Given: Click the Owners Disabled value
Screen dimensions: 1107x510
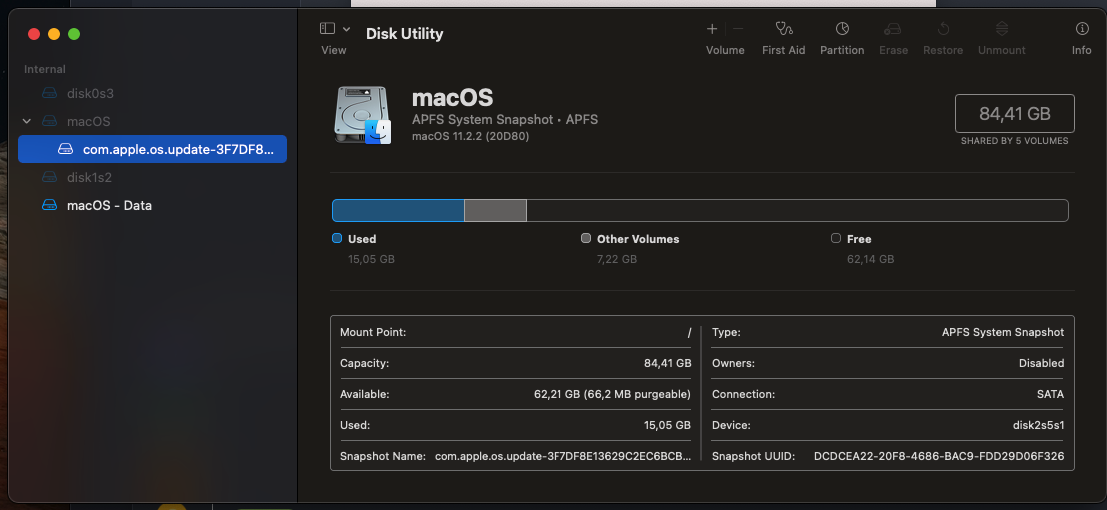Looking at the screenshot, I should pyautogui.click(x=1041, y=363).
